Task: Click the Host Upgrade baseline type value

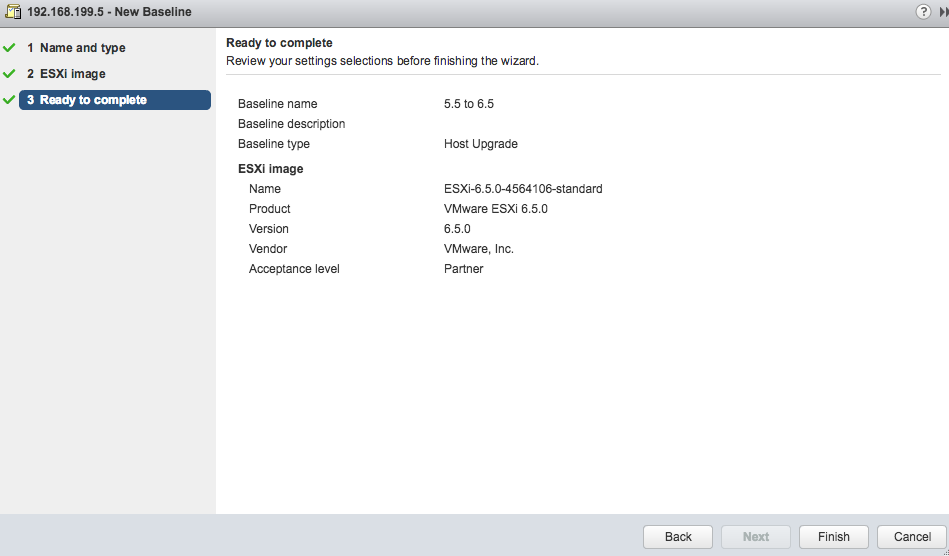Action: pos(481,144)
